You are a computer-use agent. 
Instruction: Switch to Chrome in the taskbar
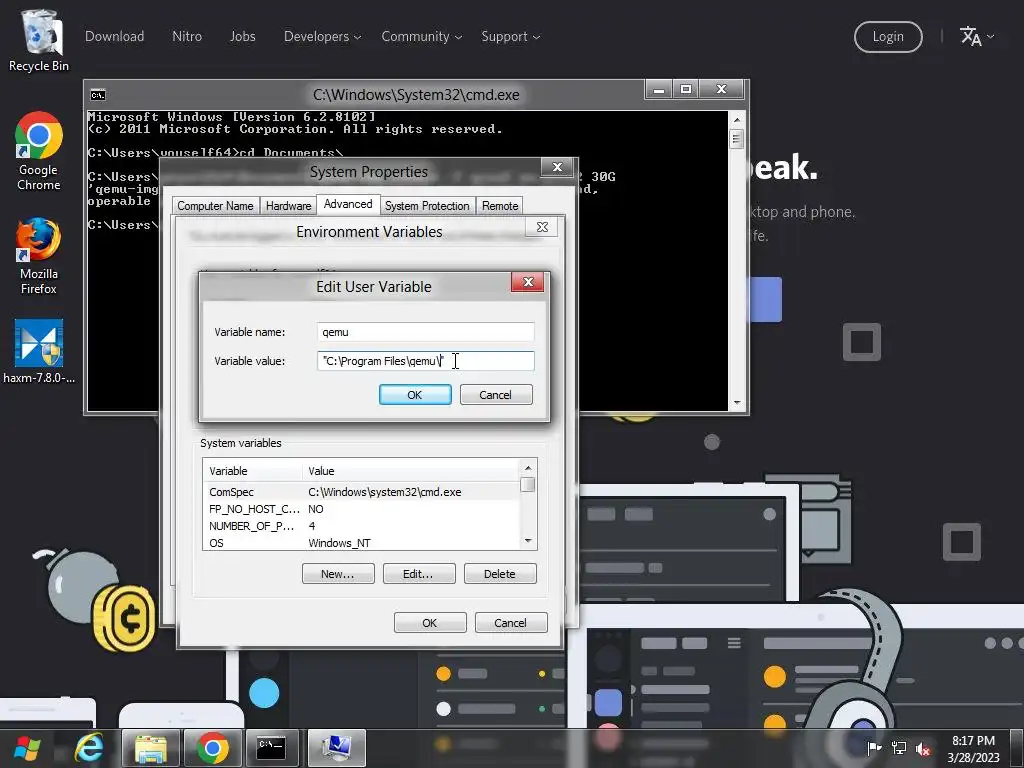click(212, 748)
